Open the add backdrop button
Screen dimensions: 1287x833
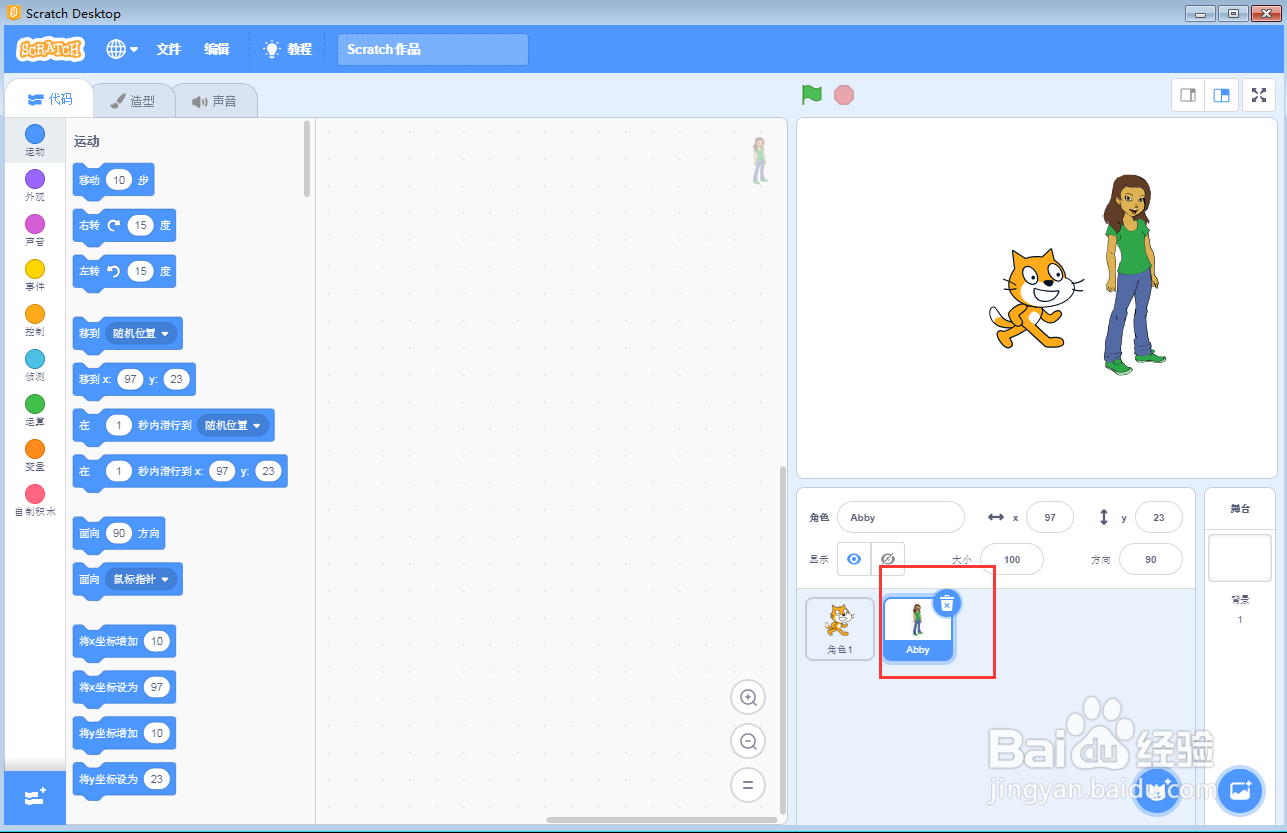click(x=1240, y=790)
